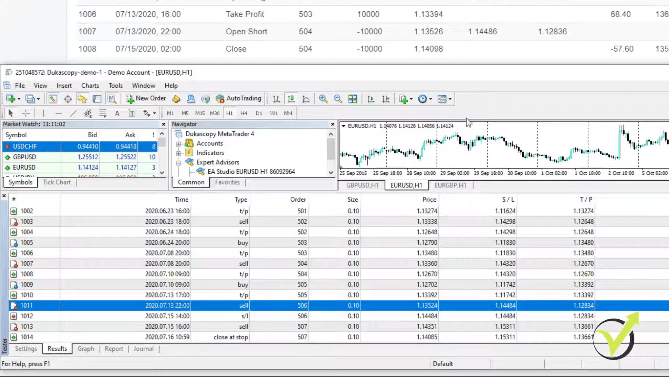Screen dimensions: 669x377
Task: Click the Time column header in Results
Action: tap(181, 199)
